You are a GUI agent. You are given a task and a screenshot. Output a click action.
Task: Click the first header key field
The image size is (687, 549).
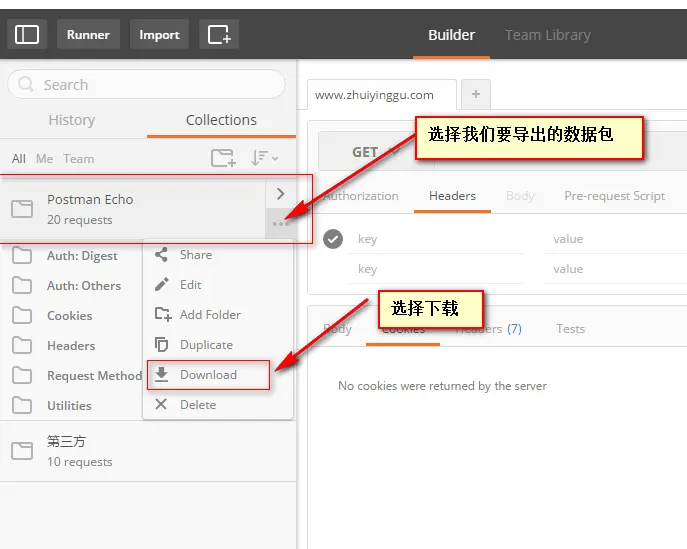click(x=436, y=239)
